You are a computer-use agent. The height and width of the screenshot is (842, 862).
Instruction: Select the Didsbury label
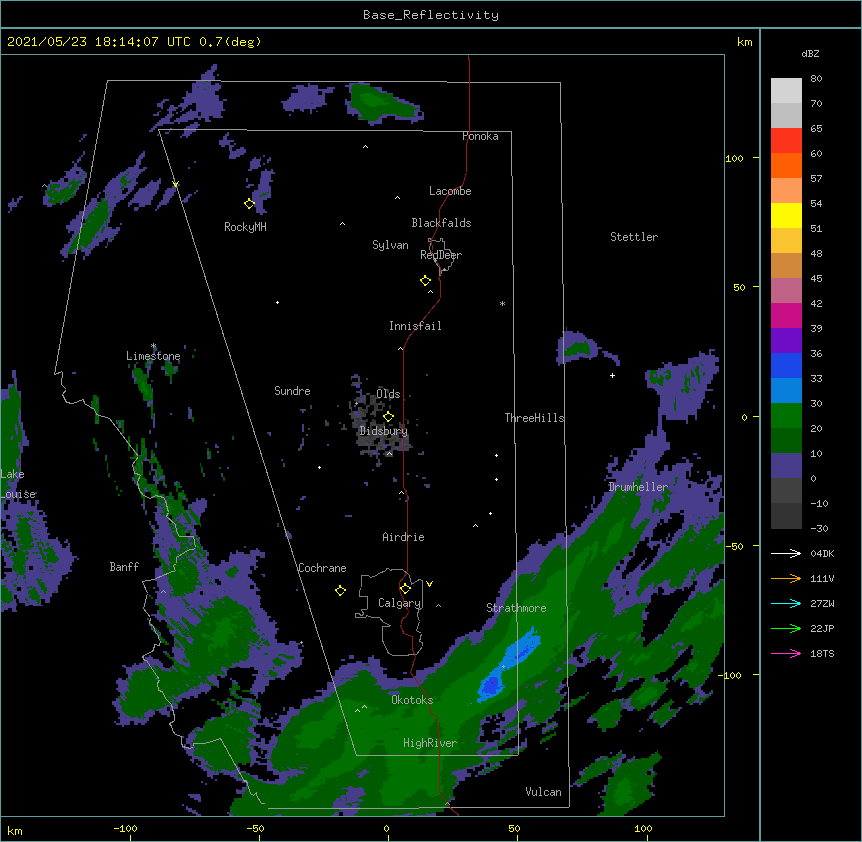pos(383,431)
